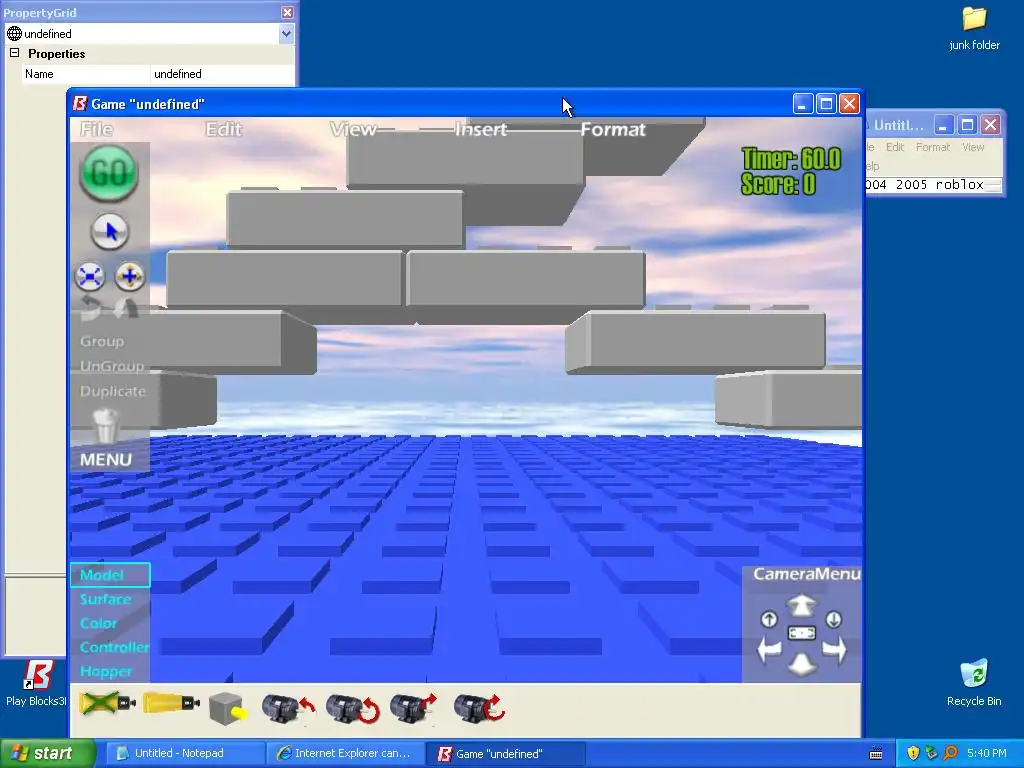Click the camera zoom-in up arrow
Image resolution: width=1024 pixels, height=768 pixels.
coord(801,605)
